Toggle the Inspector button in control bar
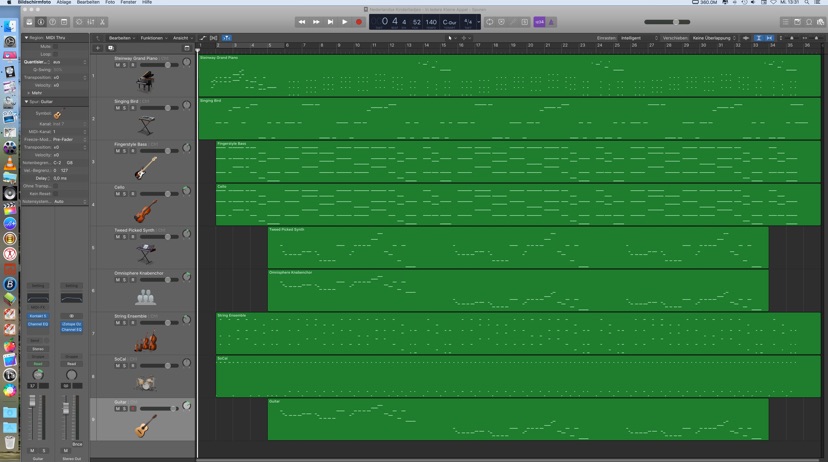Image resolution: width=828 pixels, height=462 pixels. point(41,22)
